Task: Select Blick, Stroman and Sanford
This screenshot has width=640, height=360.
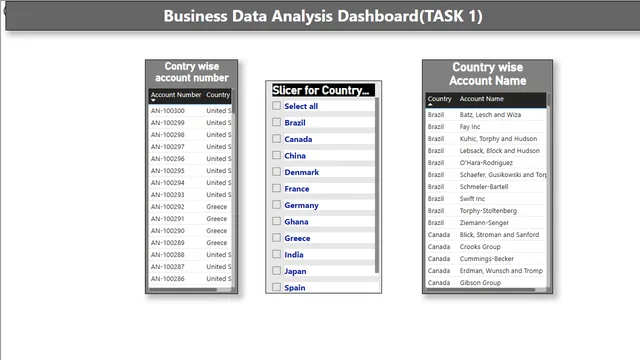Action: click(499, 235)
